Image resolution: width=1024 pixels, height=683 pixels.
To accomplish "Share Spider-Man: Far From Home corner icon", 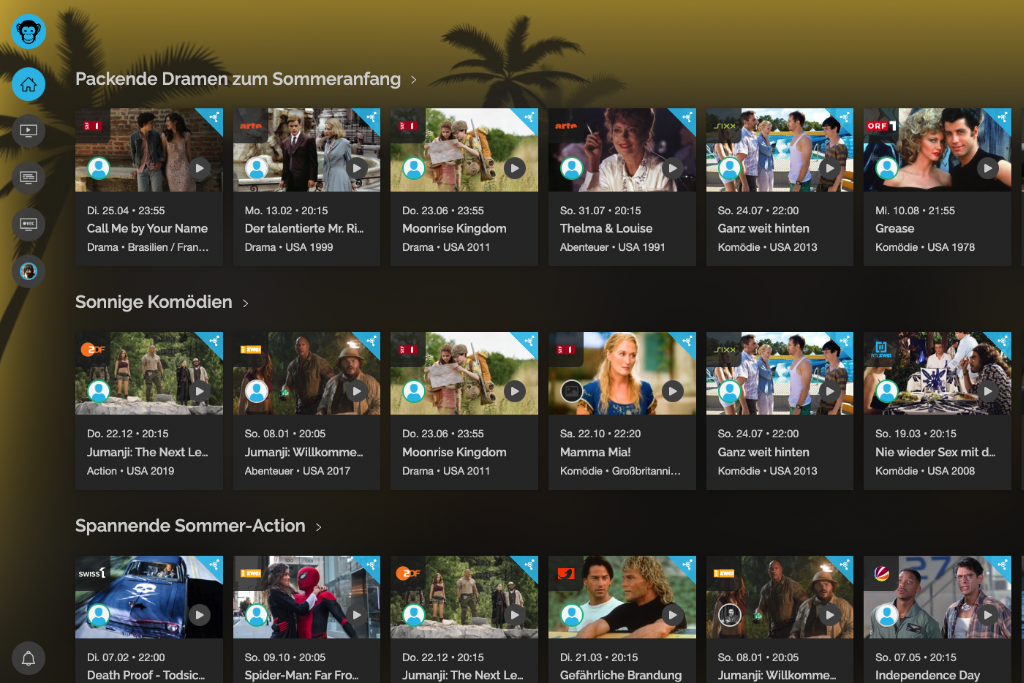I will [x=372, y=565].
